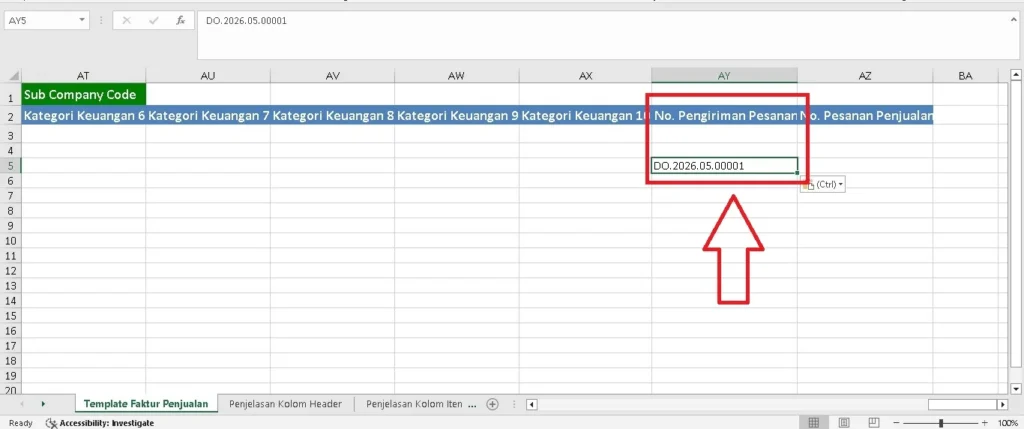This screenshot has height=429, width=1024.
Task: Click the Sub Company Code cell
Action: point(84,95)
